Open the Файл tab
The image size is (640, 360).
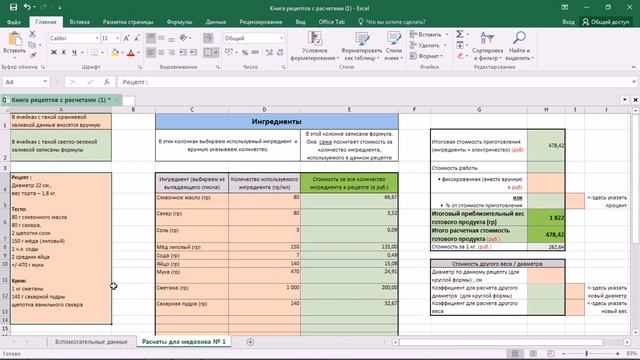(x=14, y=22)
